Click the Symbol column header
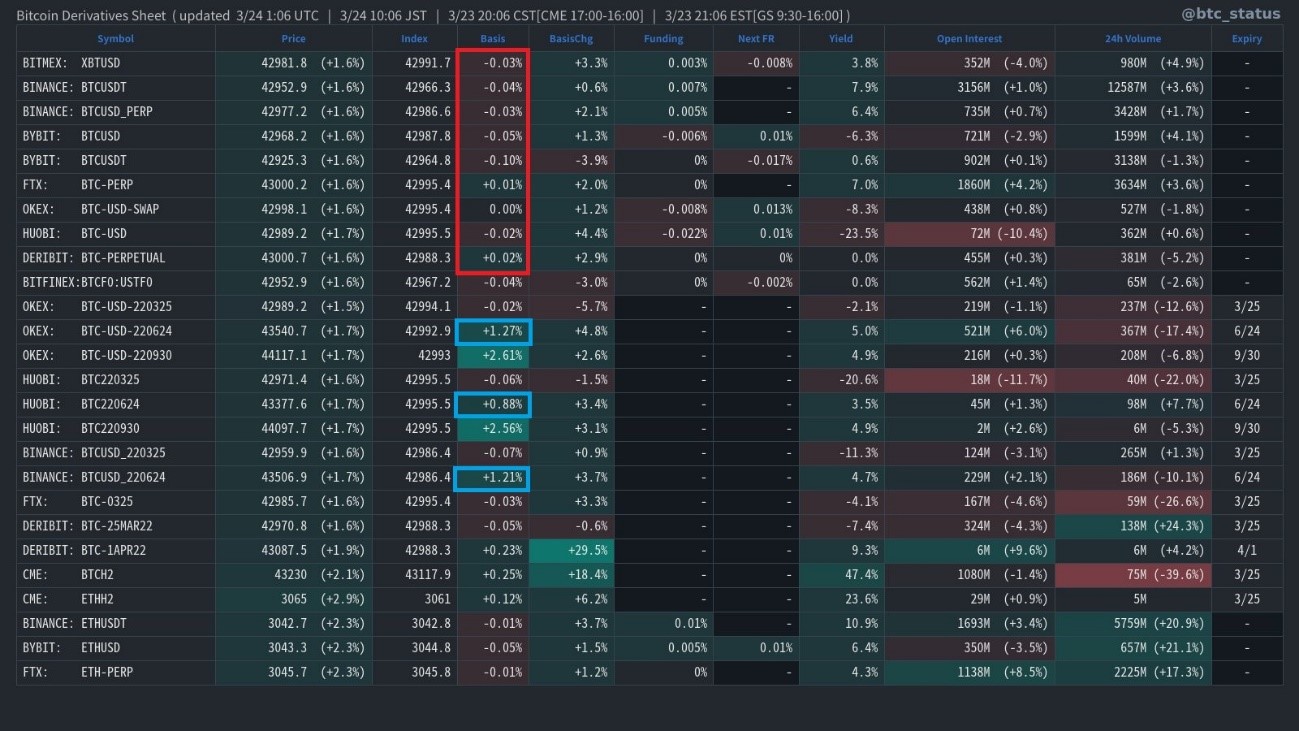 tap(115, 39)
